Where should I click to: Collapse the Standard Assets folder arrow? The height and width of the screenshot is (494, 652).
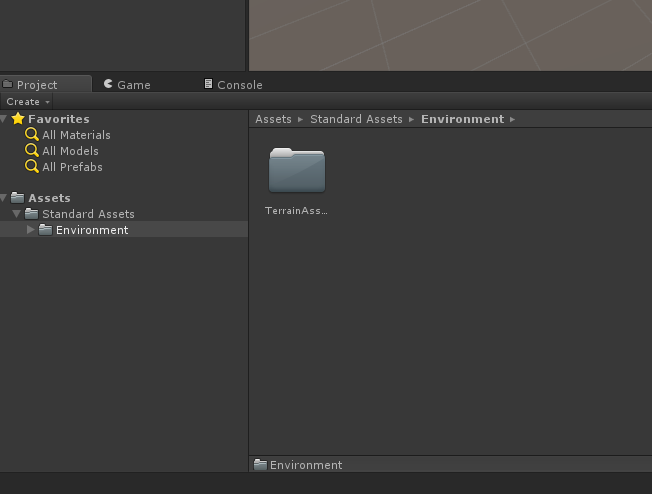point(17,214)
